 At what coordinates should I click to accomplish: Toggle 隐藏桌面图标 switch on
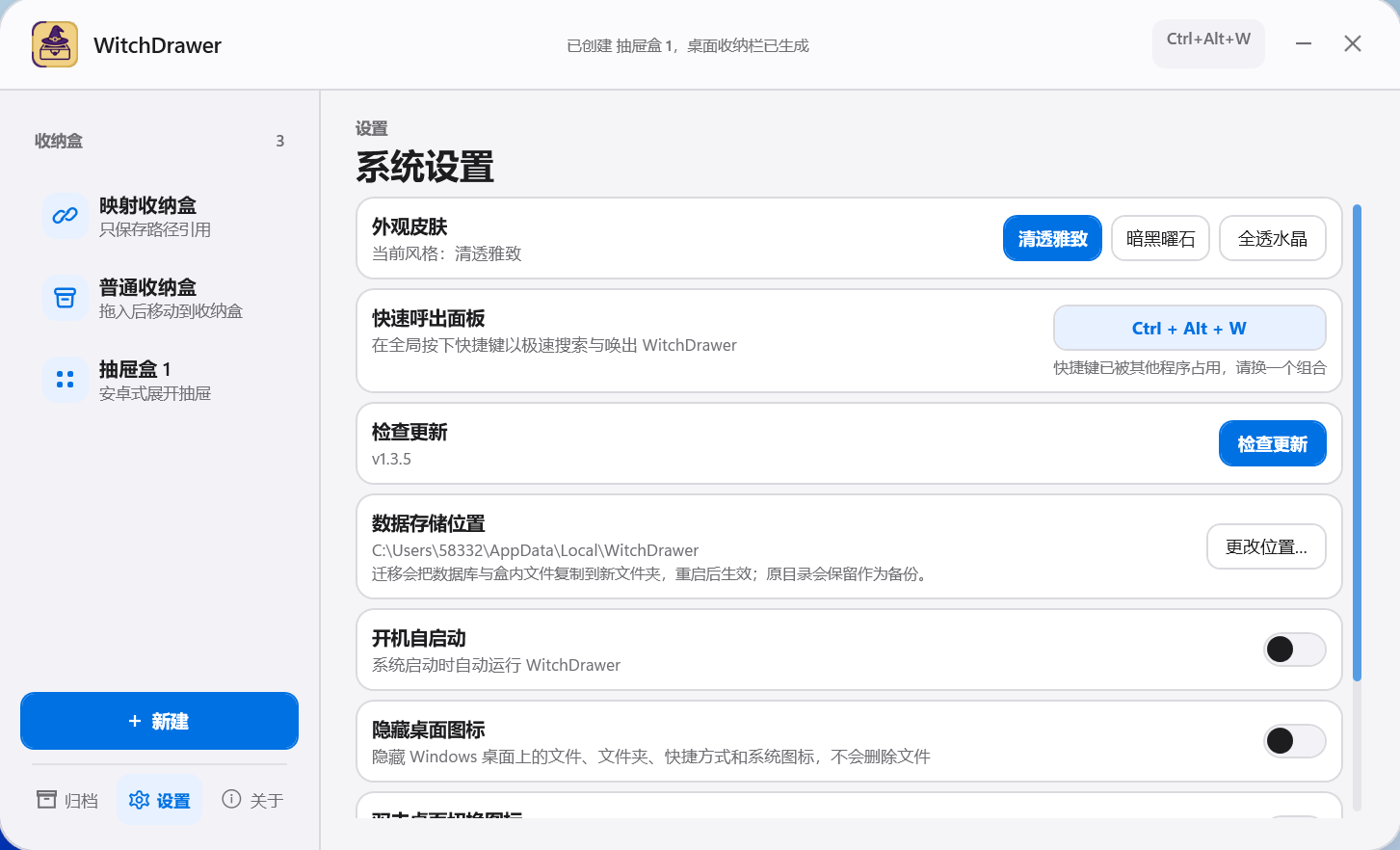pyautogui.click(x=1294, y=741)
